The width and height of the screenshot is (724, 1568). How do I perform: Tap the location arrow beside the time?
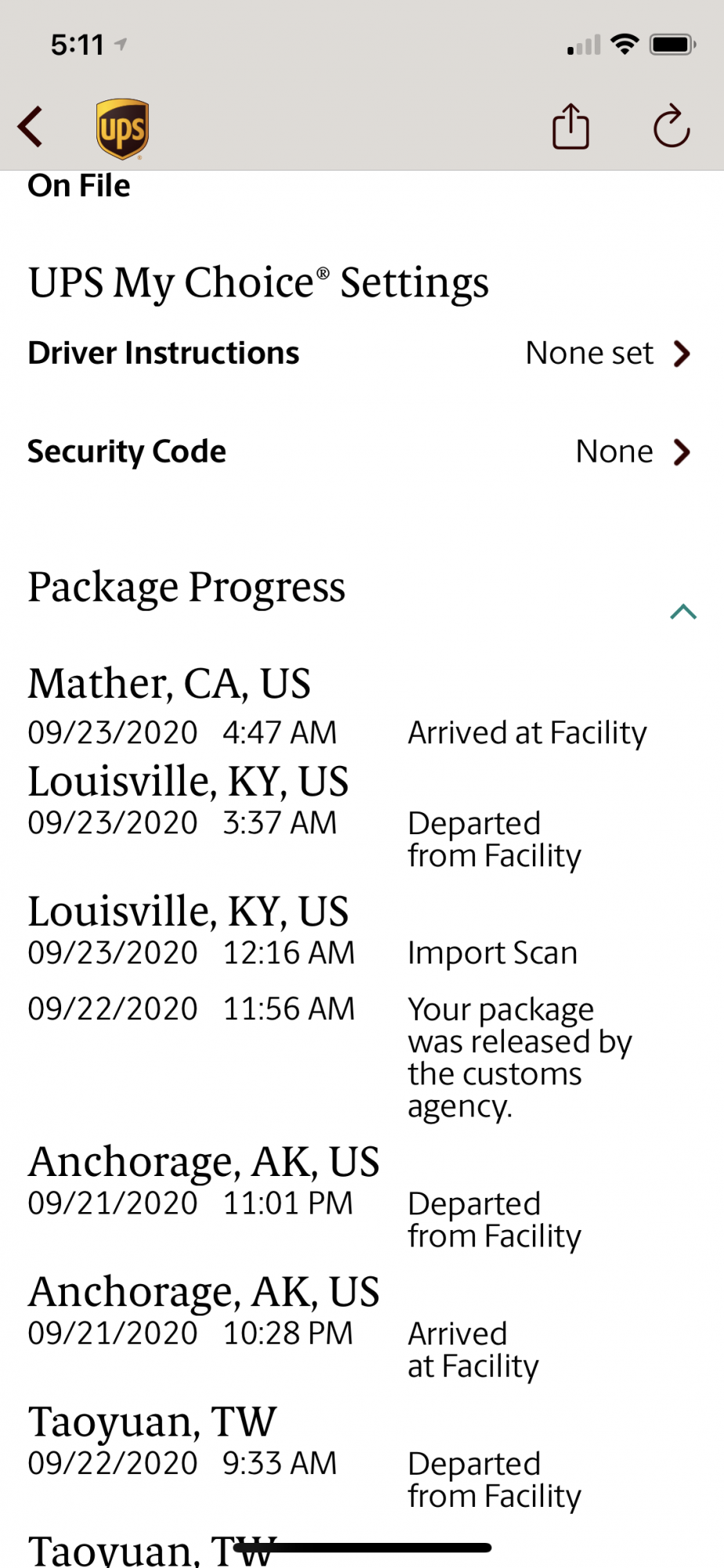point(121,45)
